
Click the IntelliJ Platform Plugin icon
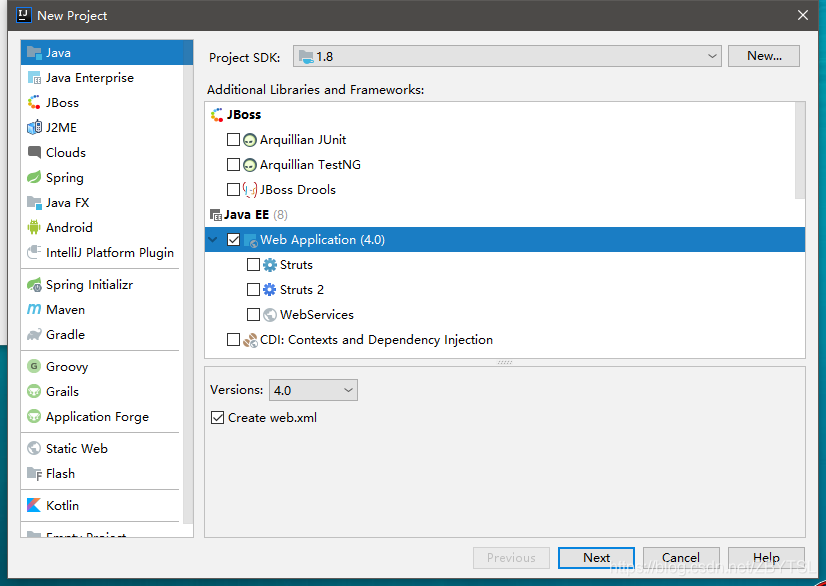coord(34,252)
